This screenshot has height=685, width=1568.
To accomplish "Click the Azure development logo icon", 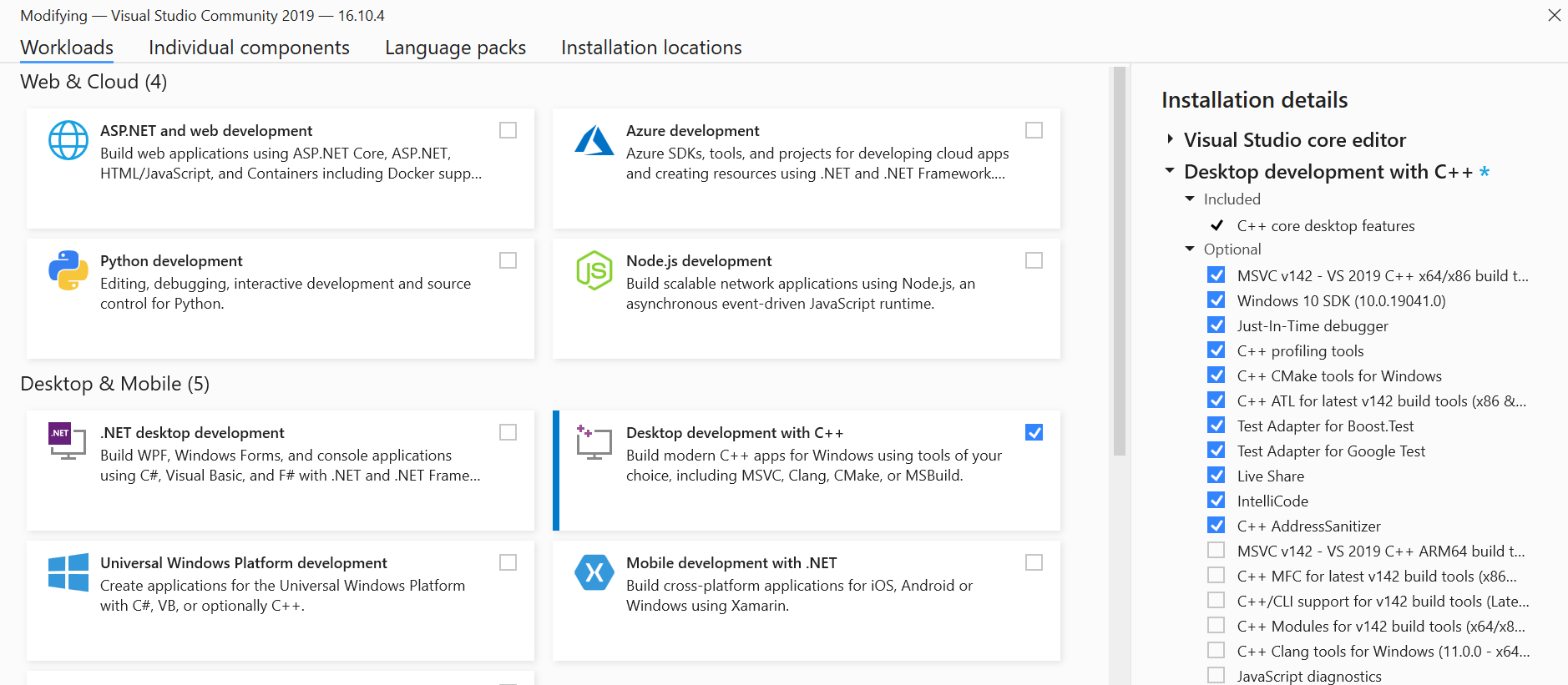I will 594,140.
